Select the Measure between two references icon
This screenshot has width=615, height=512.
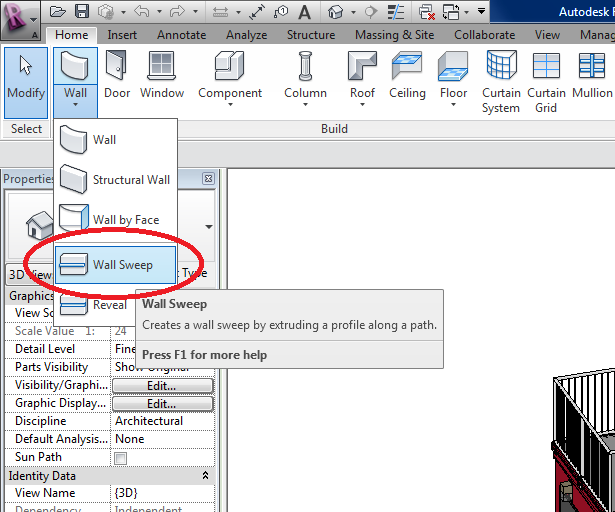pyautogui.click(x=257, y=12)
